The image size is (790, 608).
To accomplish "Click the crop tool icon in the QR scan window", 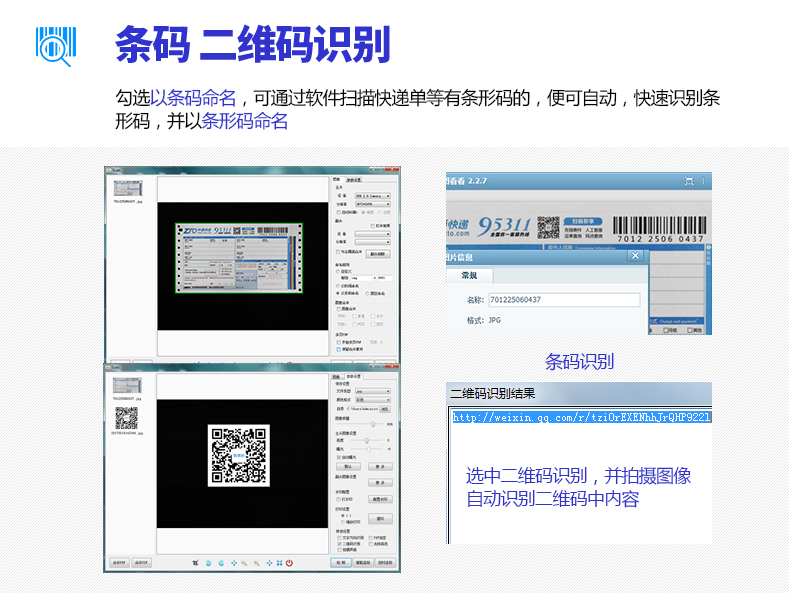I will coord(195,563).
